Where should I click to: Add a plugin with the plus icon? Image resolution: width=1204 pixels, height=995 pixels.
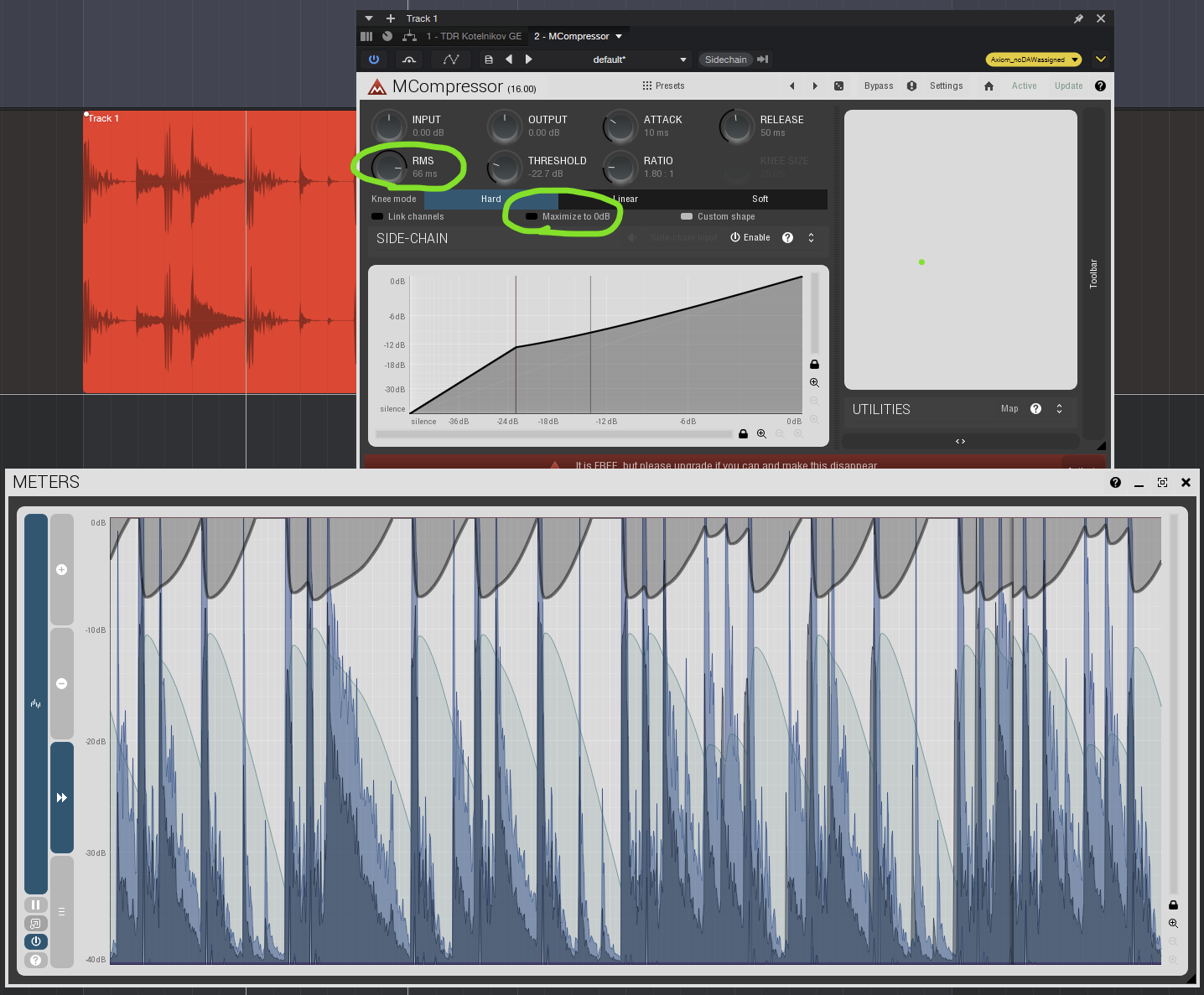pyautogui.click(x=390, y=18)
